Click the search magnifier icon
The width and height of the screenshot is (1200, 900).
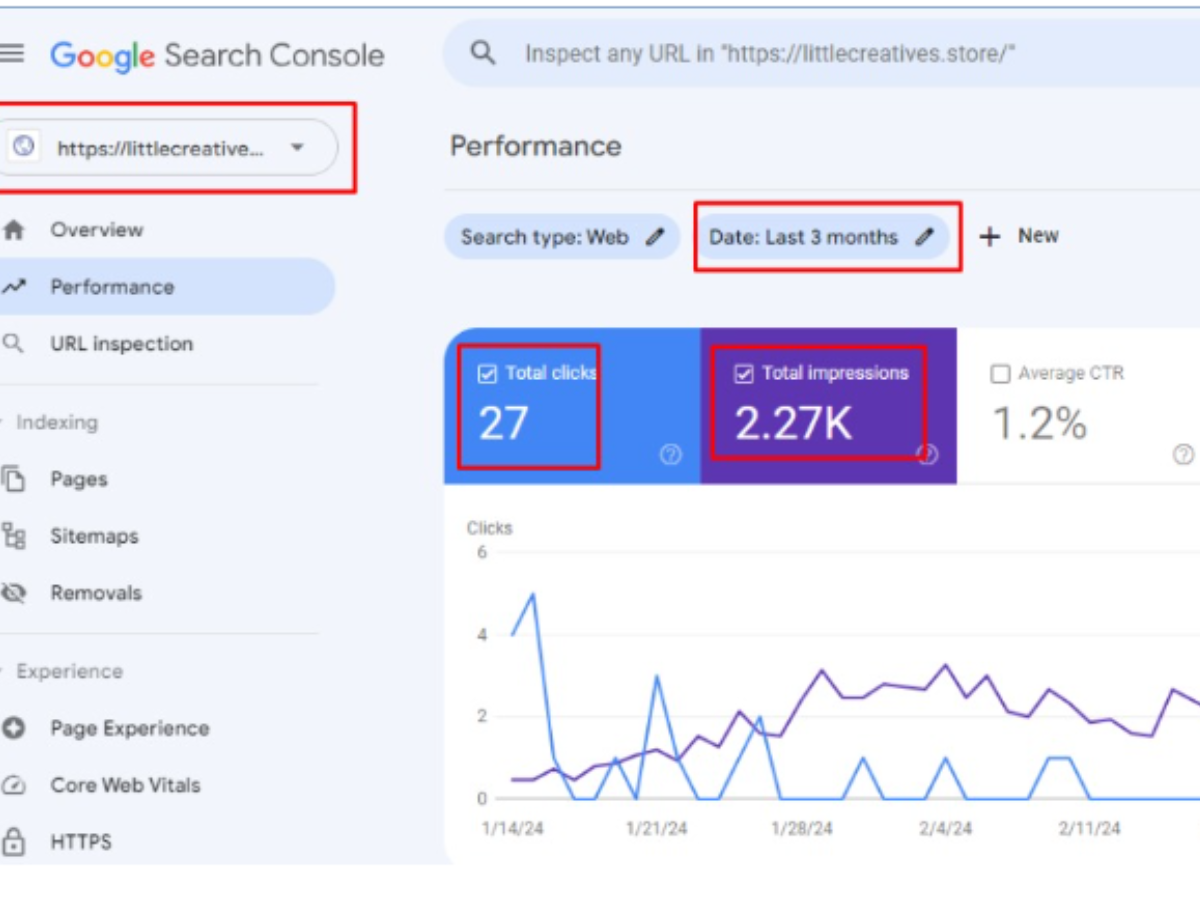point(483,53)
